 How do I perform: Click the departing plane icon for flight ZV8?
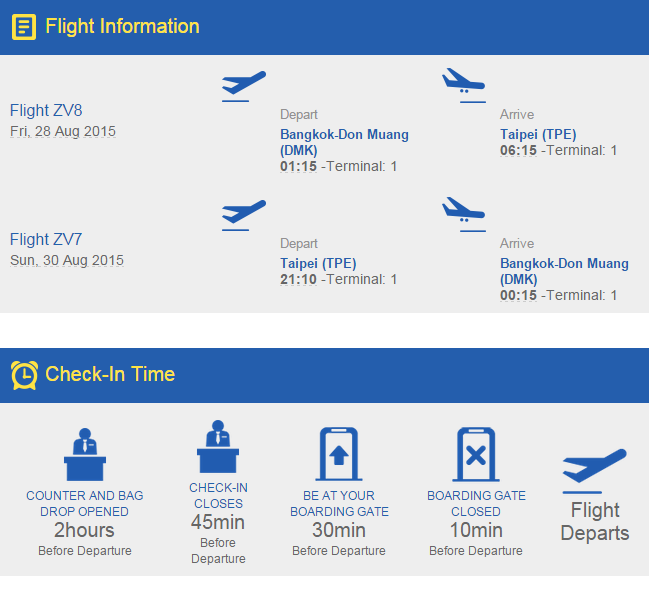click(243, 85)
